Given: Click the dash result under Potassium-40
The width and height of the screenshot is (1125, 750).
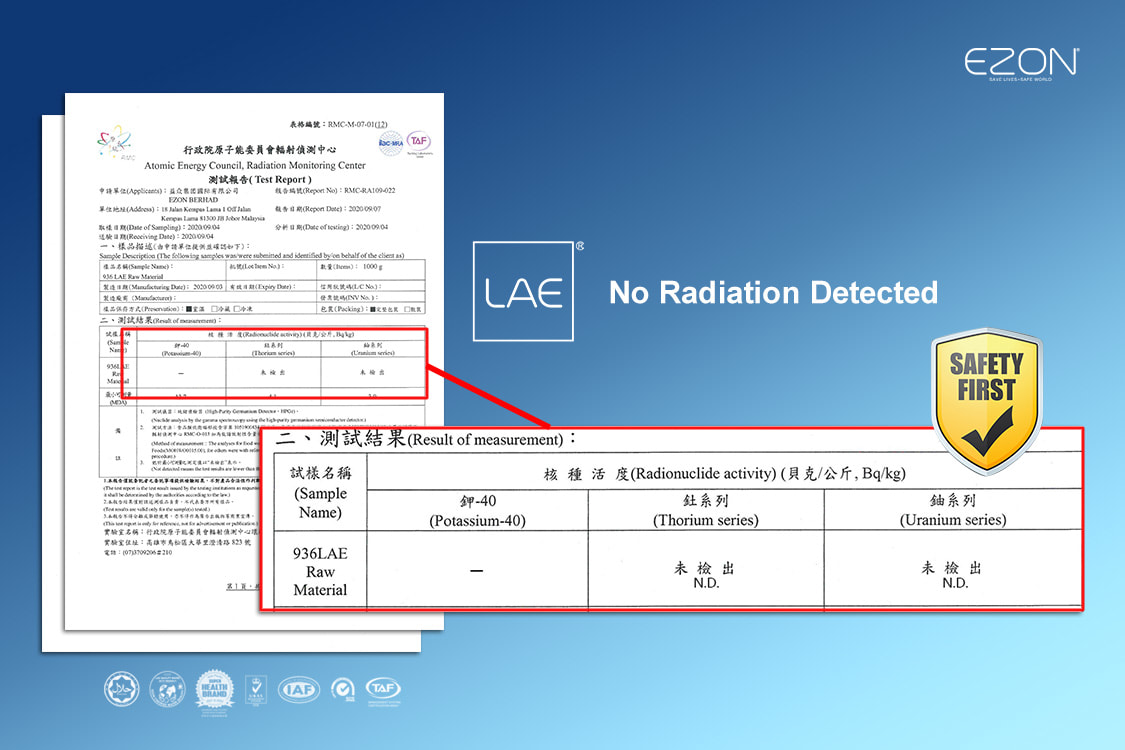Looking at the screenshot, I should click(476, 571).
